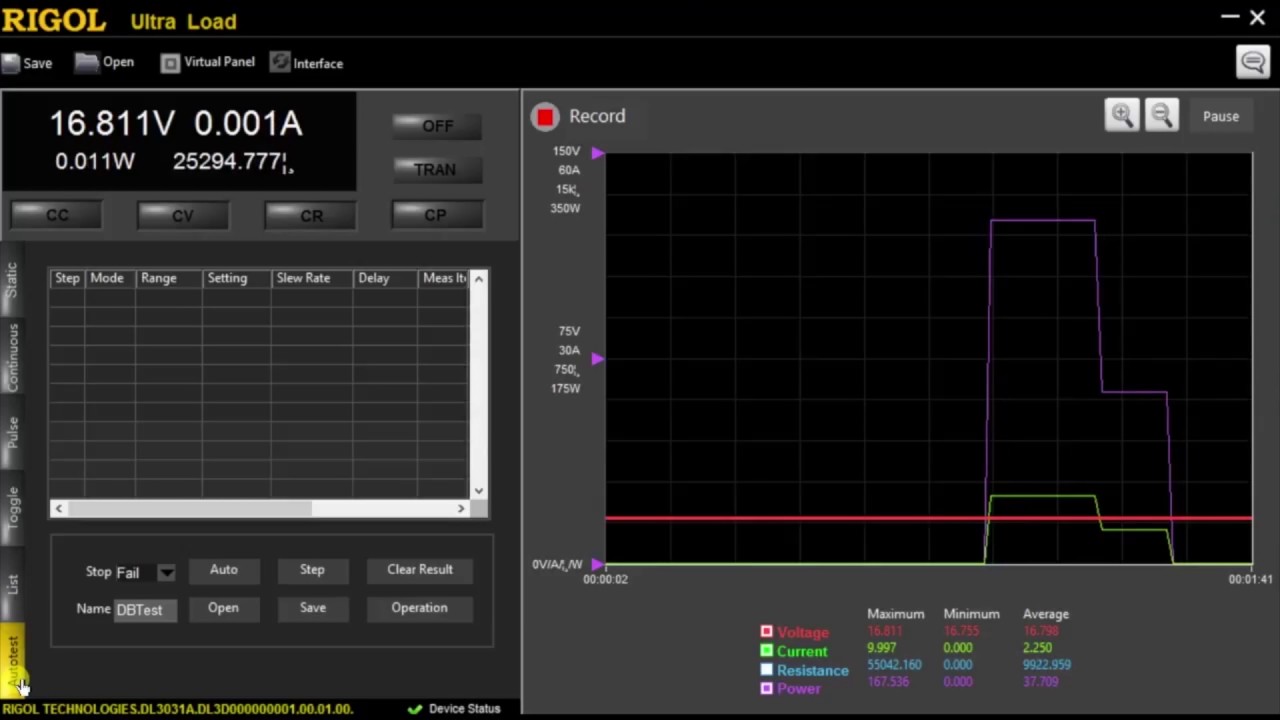
Task: Click the bottom purple axis marker arrow
Action: click(x=597, y=564)
